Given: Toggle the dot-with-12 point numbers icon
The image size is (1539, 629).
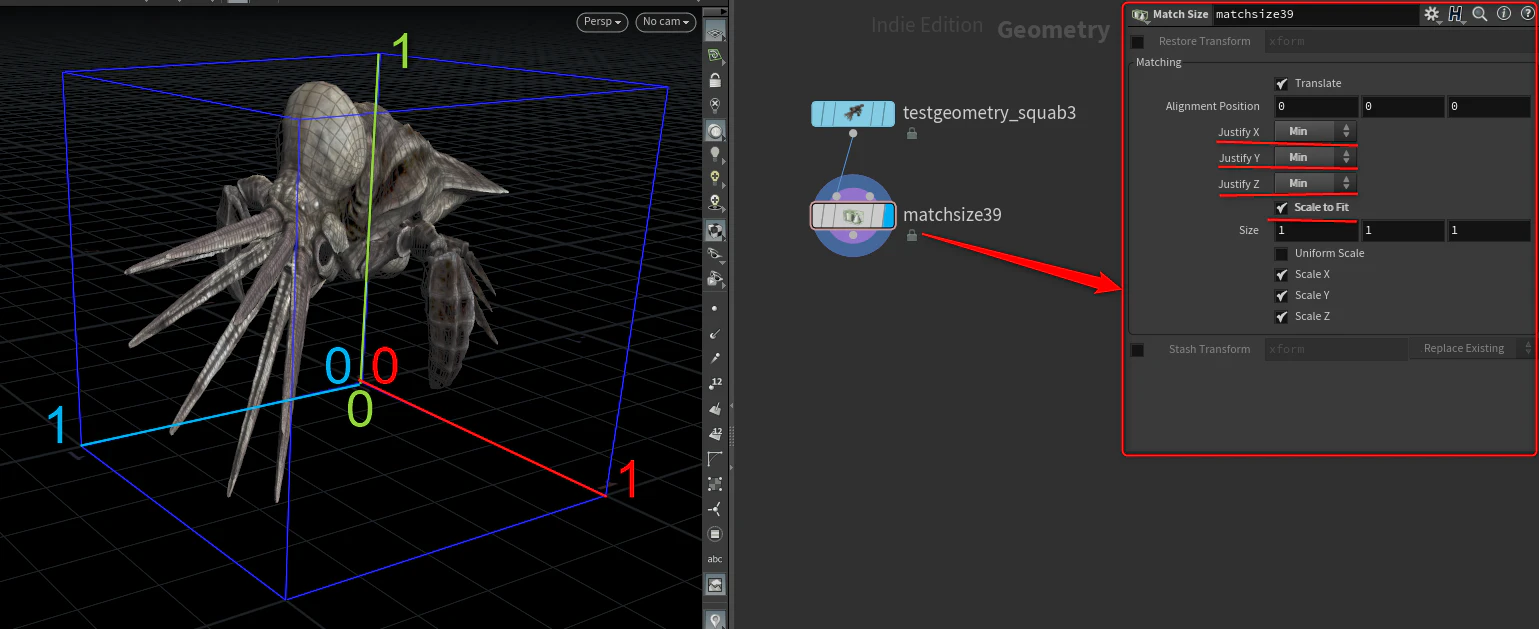Looking at the screenshot, I should click(715, 384).
